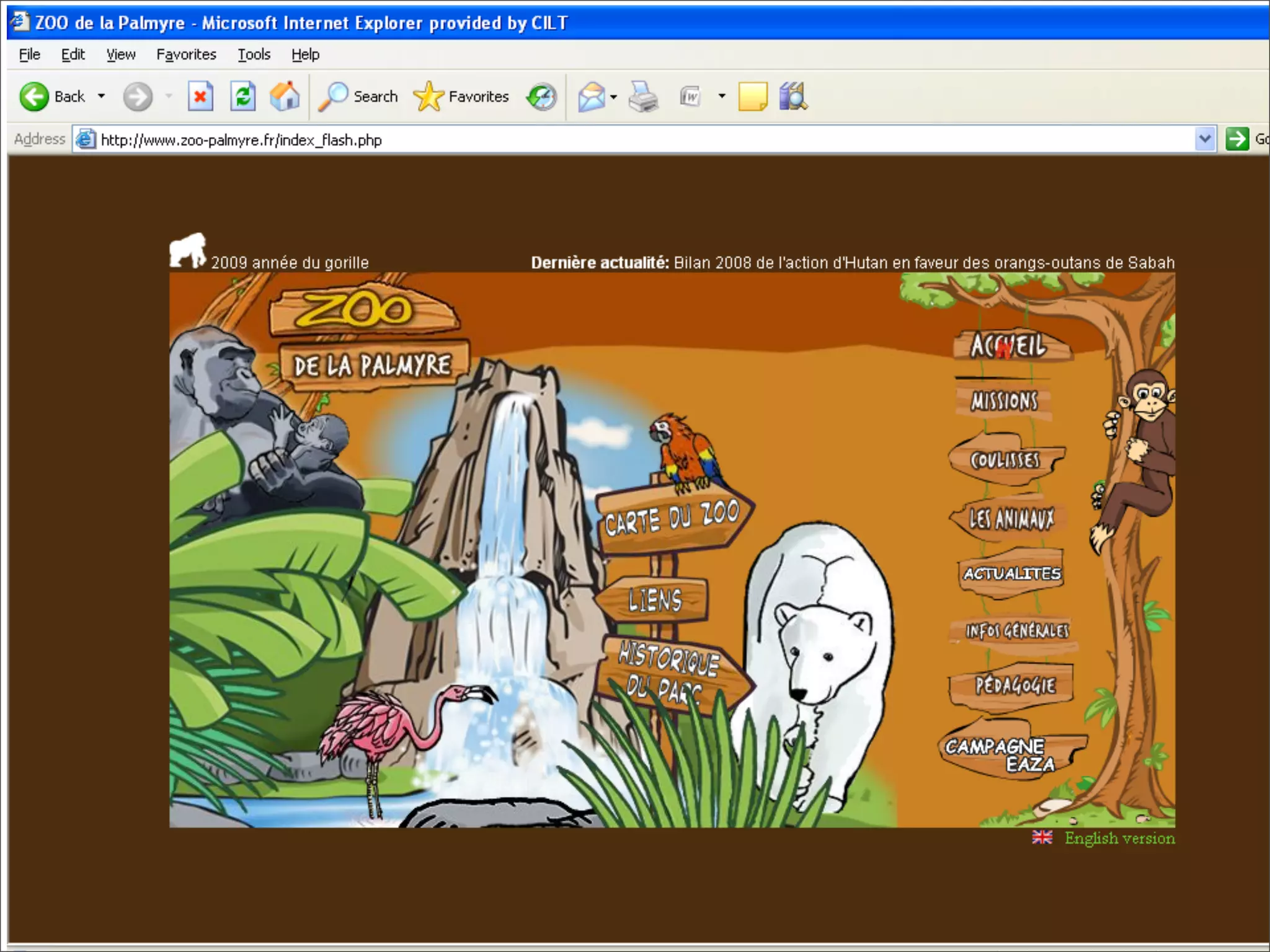
Task: Click the yellow Discuss note icon
Action: (x=752, y=97)
